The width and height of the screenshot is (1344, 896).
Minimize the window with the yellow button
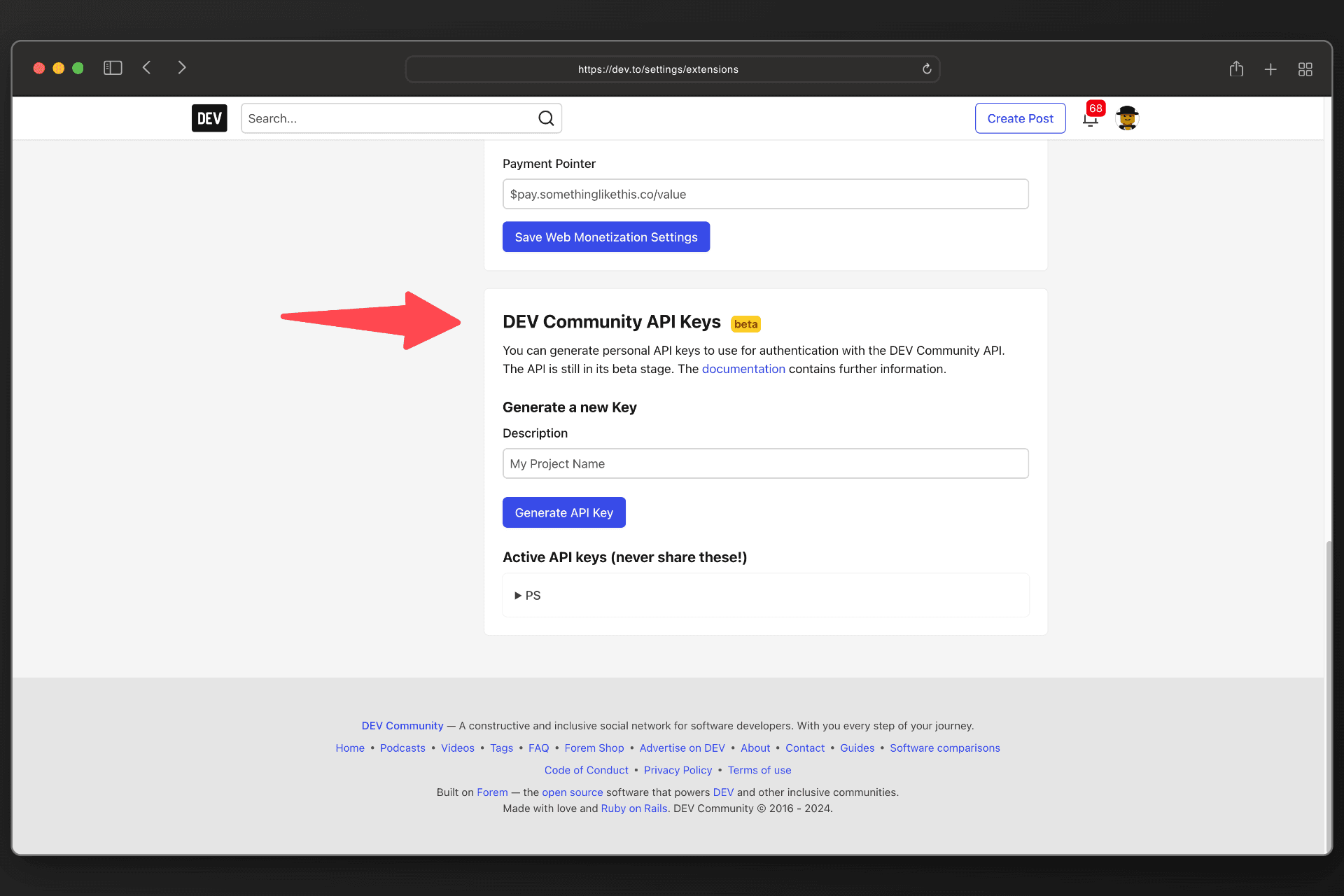(59, 68)
